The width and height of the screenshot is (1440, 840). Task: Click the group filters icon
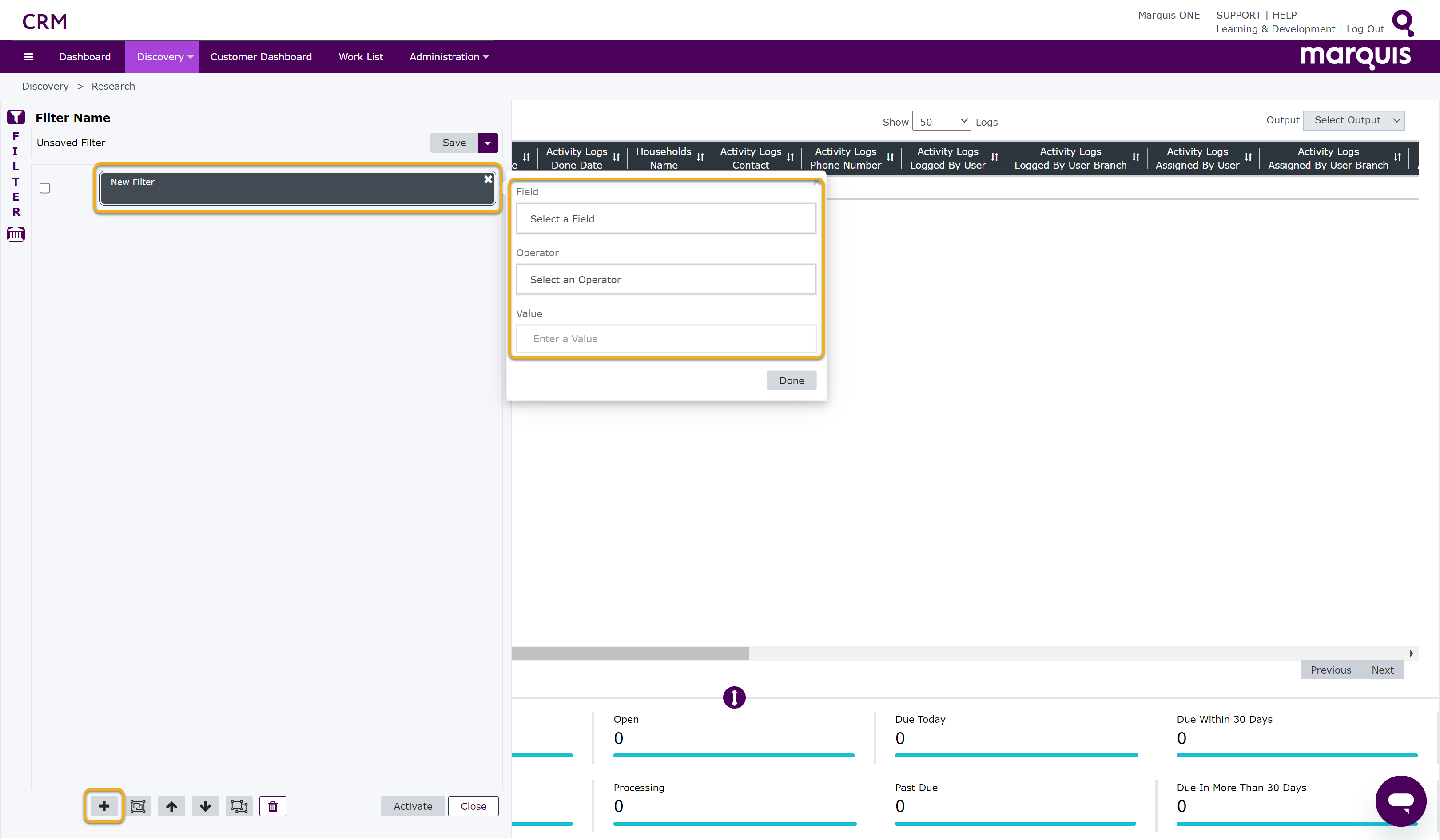(138, 806)
